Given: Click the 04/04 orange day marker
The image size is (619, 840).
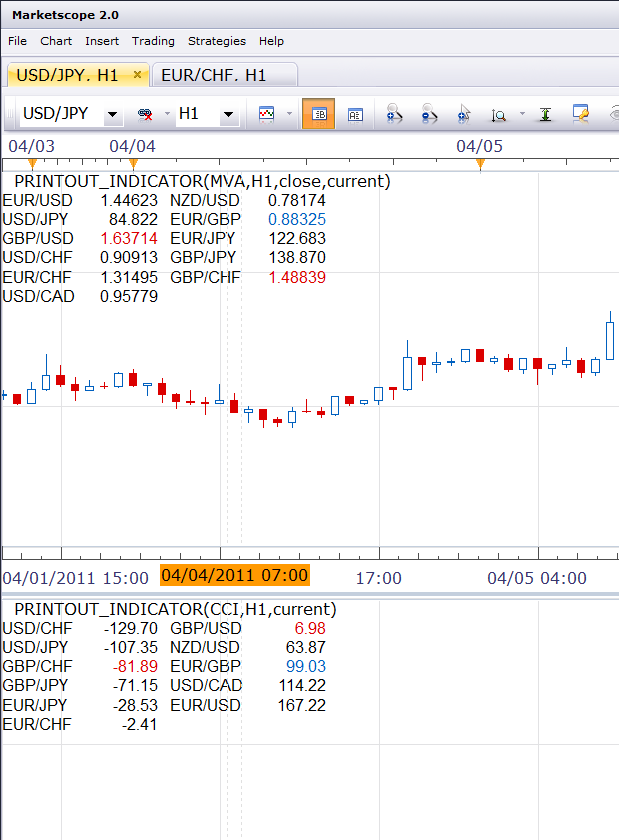Looking at the screenshot, I should [133, 164].
